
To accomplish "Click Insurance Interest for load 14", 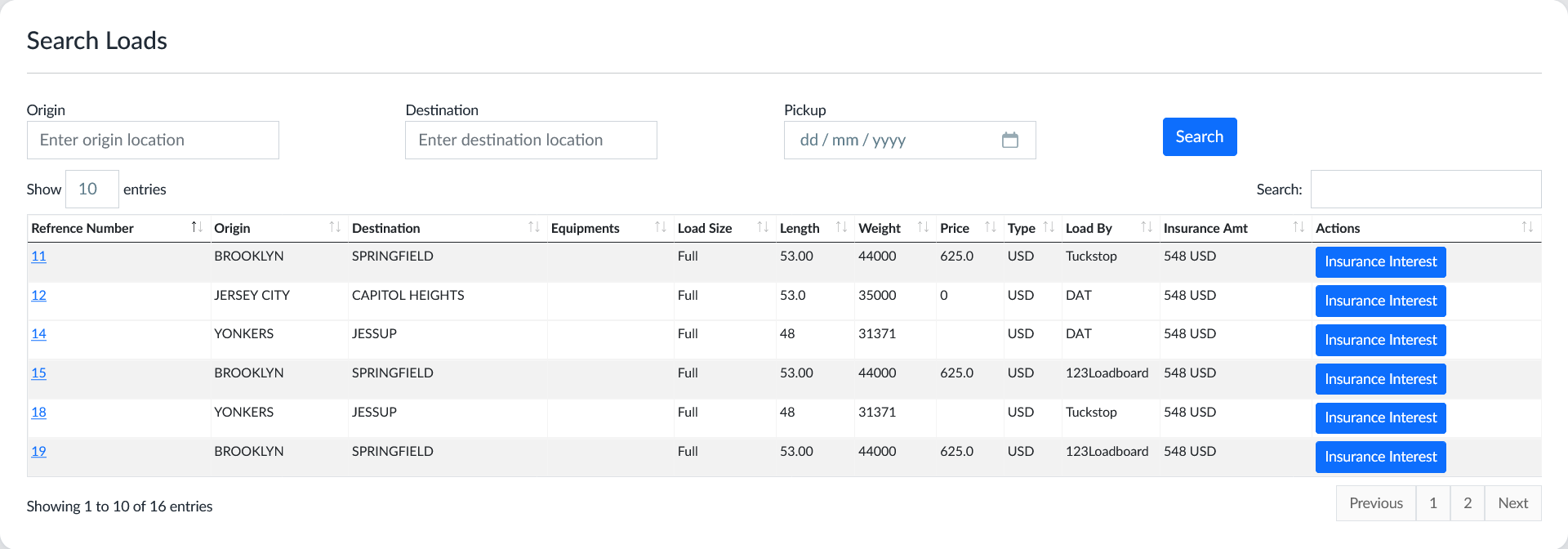I will (1381, 340).
